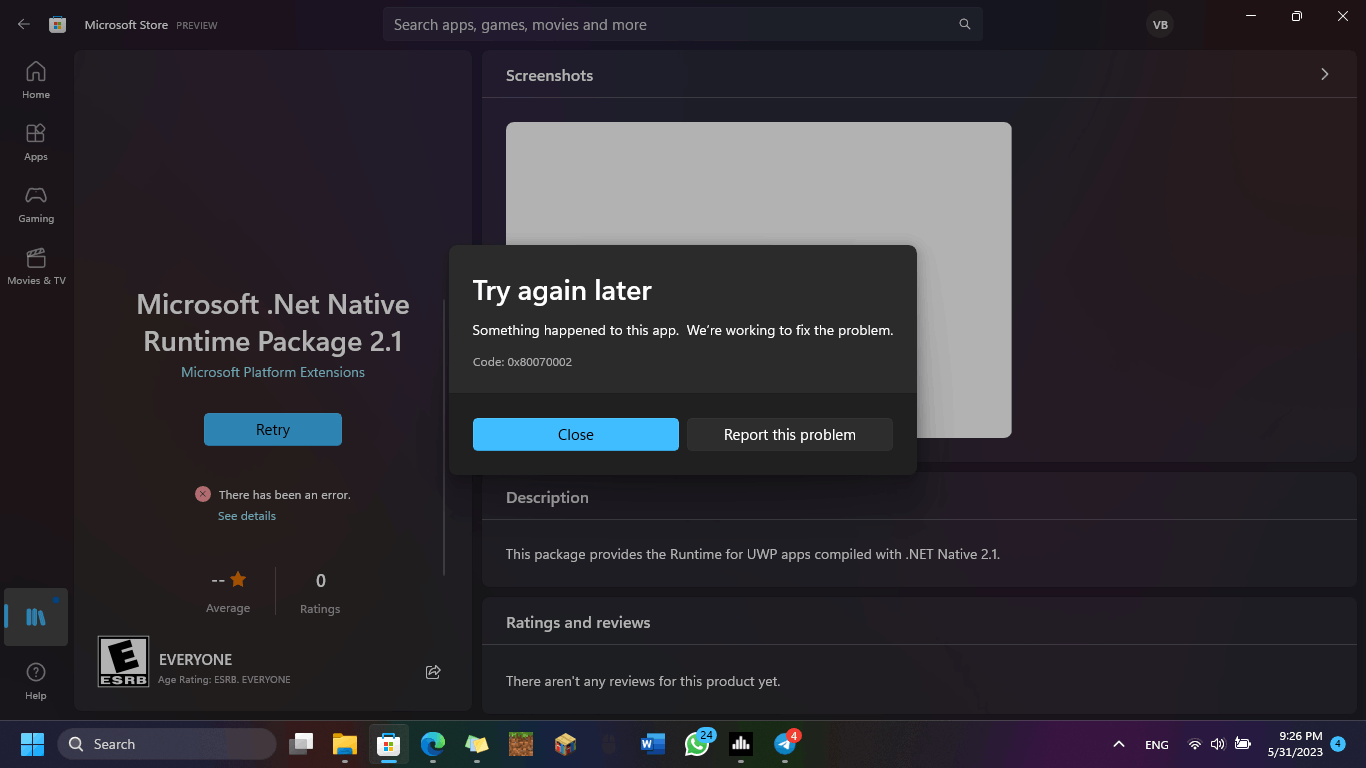
Task: Close the Try again later dialog
Action: (x=575, y=434)
